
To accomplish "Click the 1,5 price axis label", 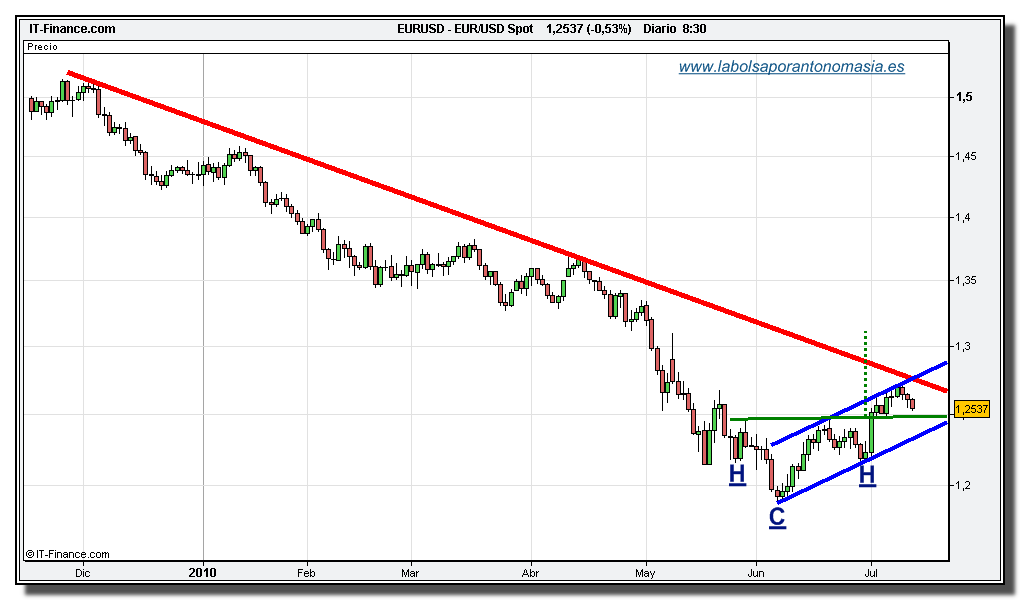I will pos(964,97).
